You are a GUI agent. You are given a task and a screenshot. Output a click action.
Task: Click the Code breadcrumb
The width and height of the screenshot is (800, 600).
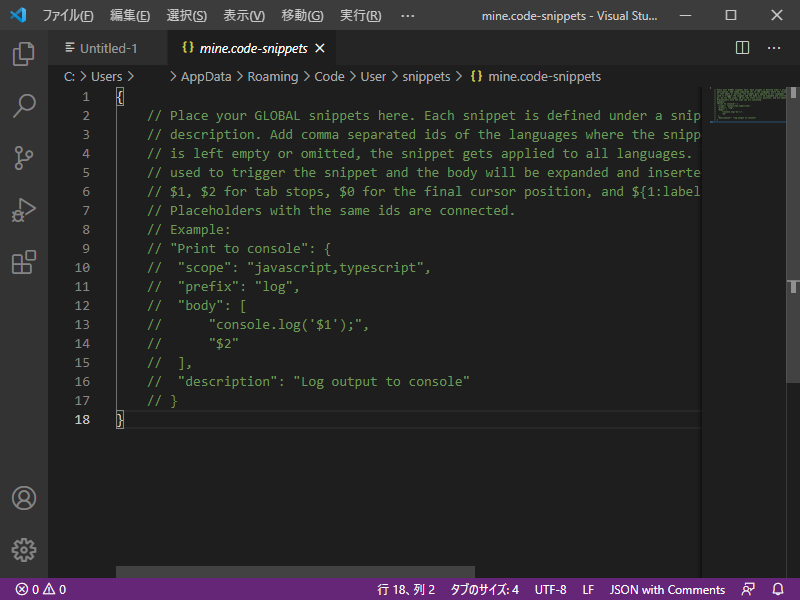[329, 77]
